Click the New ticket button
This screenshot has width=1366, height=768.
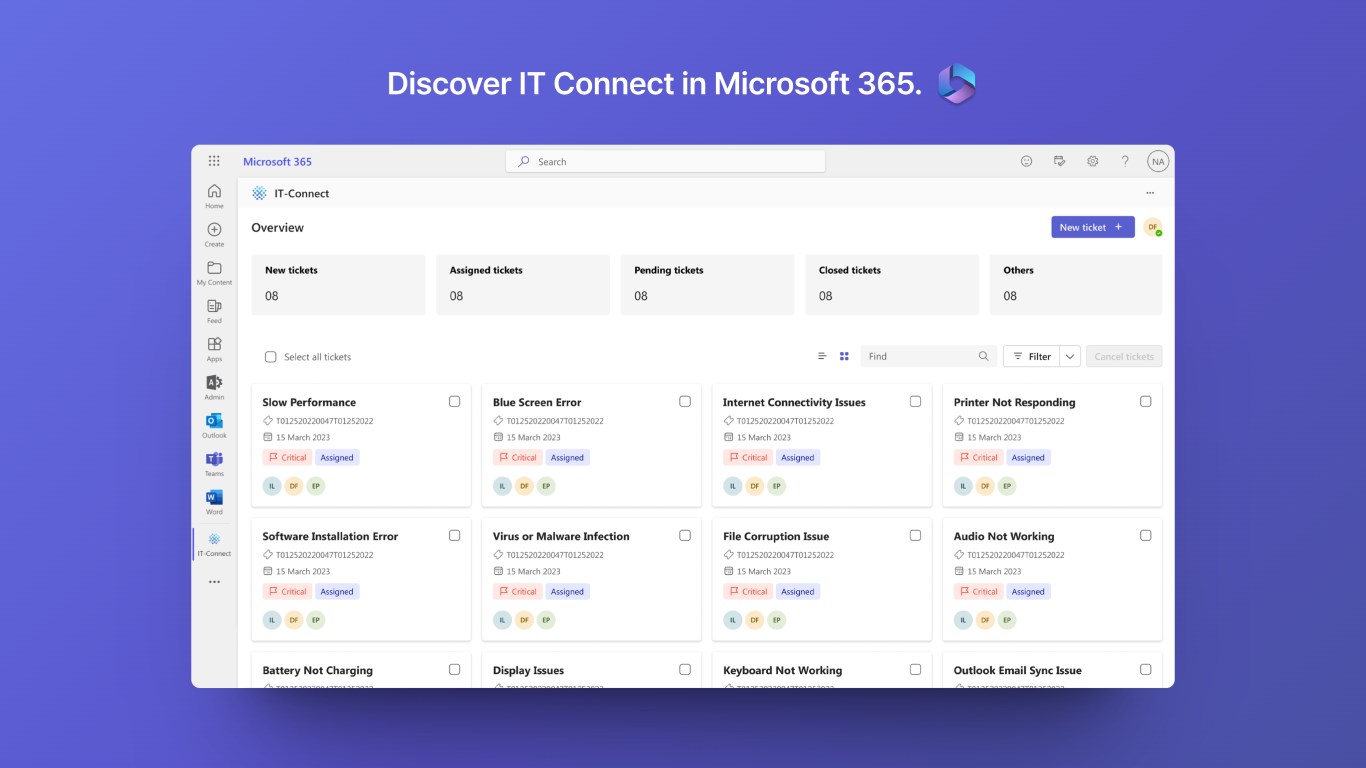(x=1092, y=227)
